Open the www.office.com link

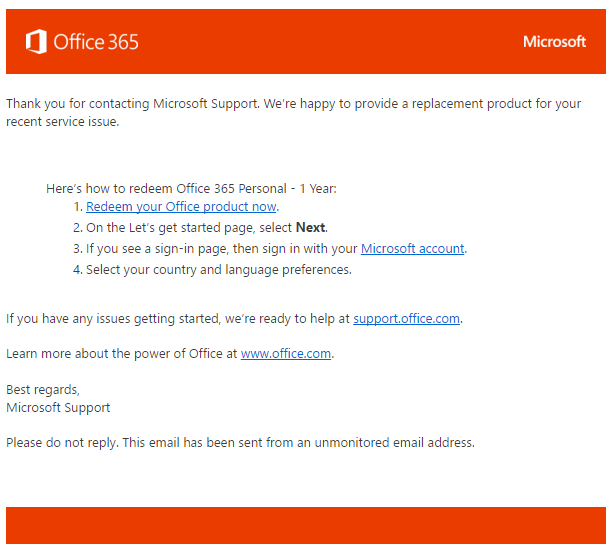(x=286, y=354)
